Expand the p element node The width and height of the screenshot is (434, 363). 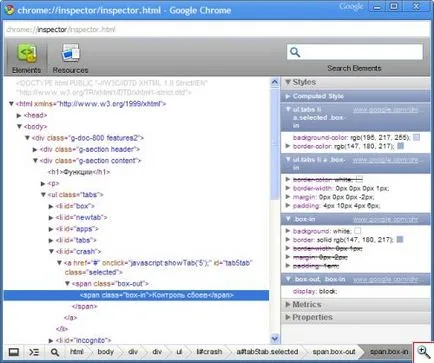coord(43,183)
